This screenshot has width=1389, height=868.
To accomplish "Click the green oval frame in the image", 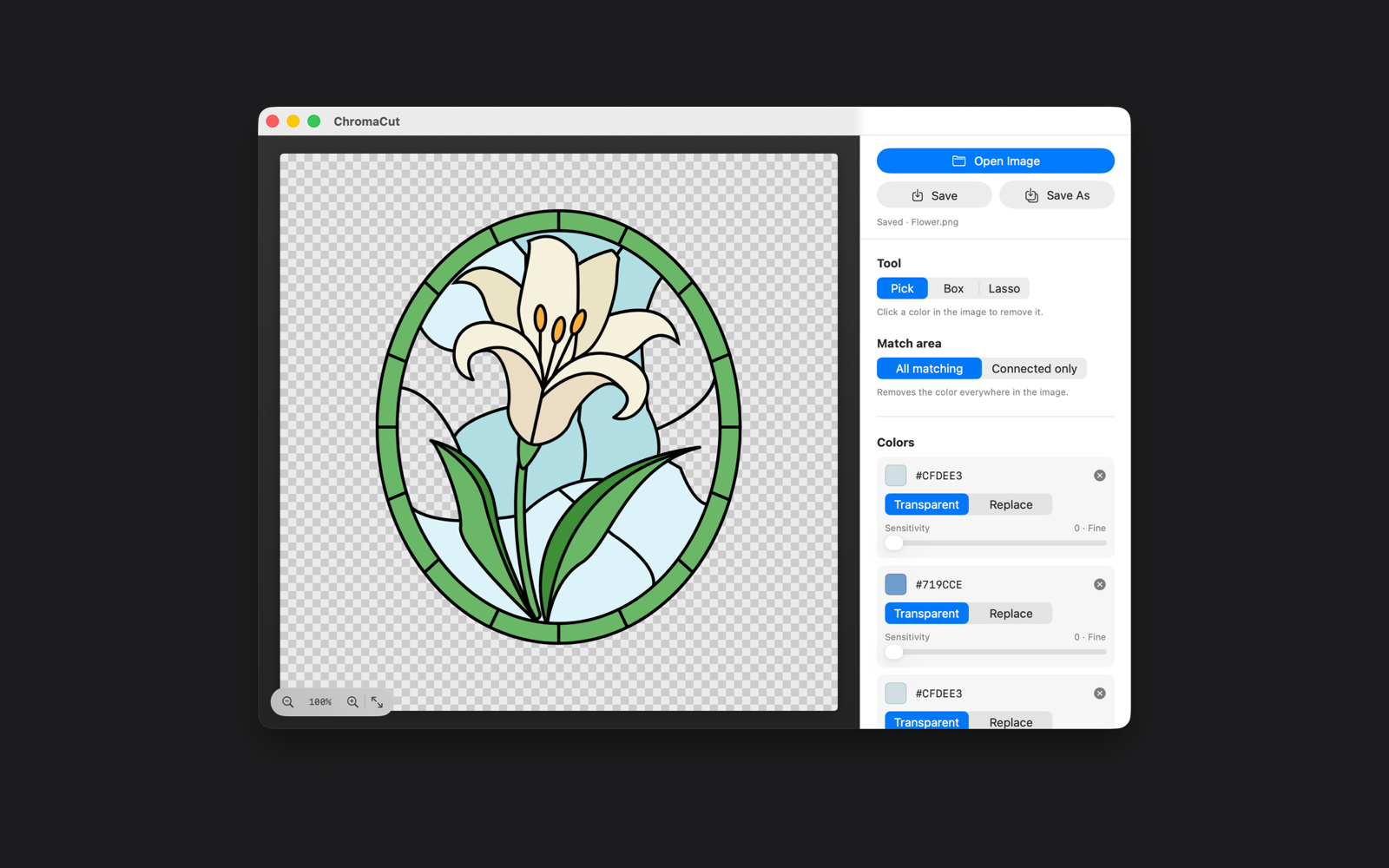I will click(387, 427).
